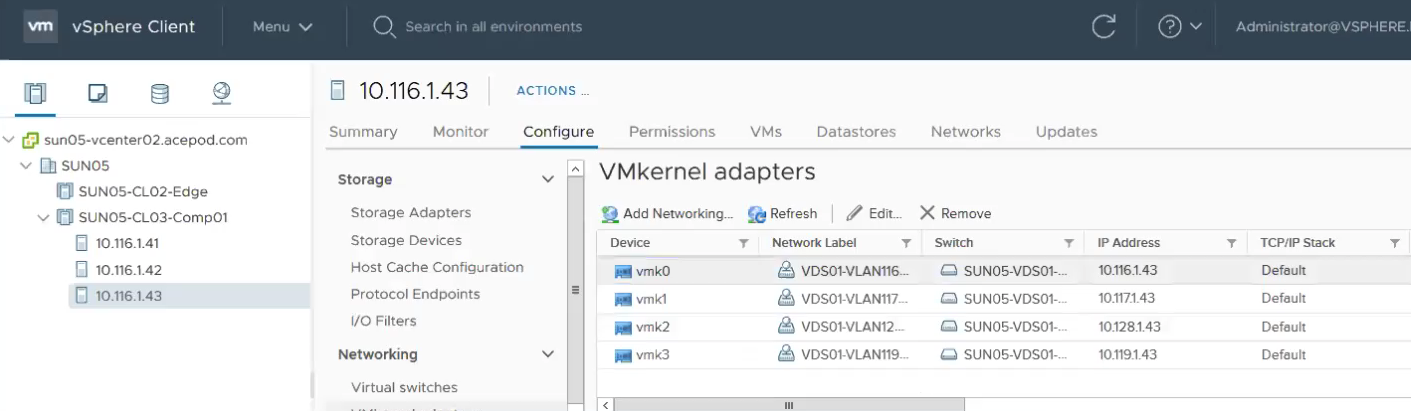Select SUN05-CL03-Comp01 cluster

click(153, 217)
